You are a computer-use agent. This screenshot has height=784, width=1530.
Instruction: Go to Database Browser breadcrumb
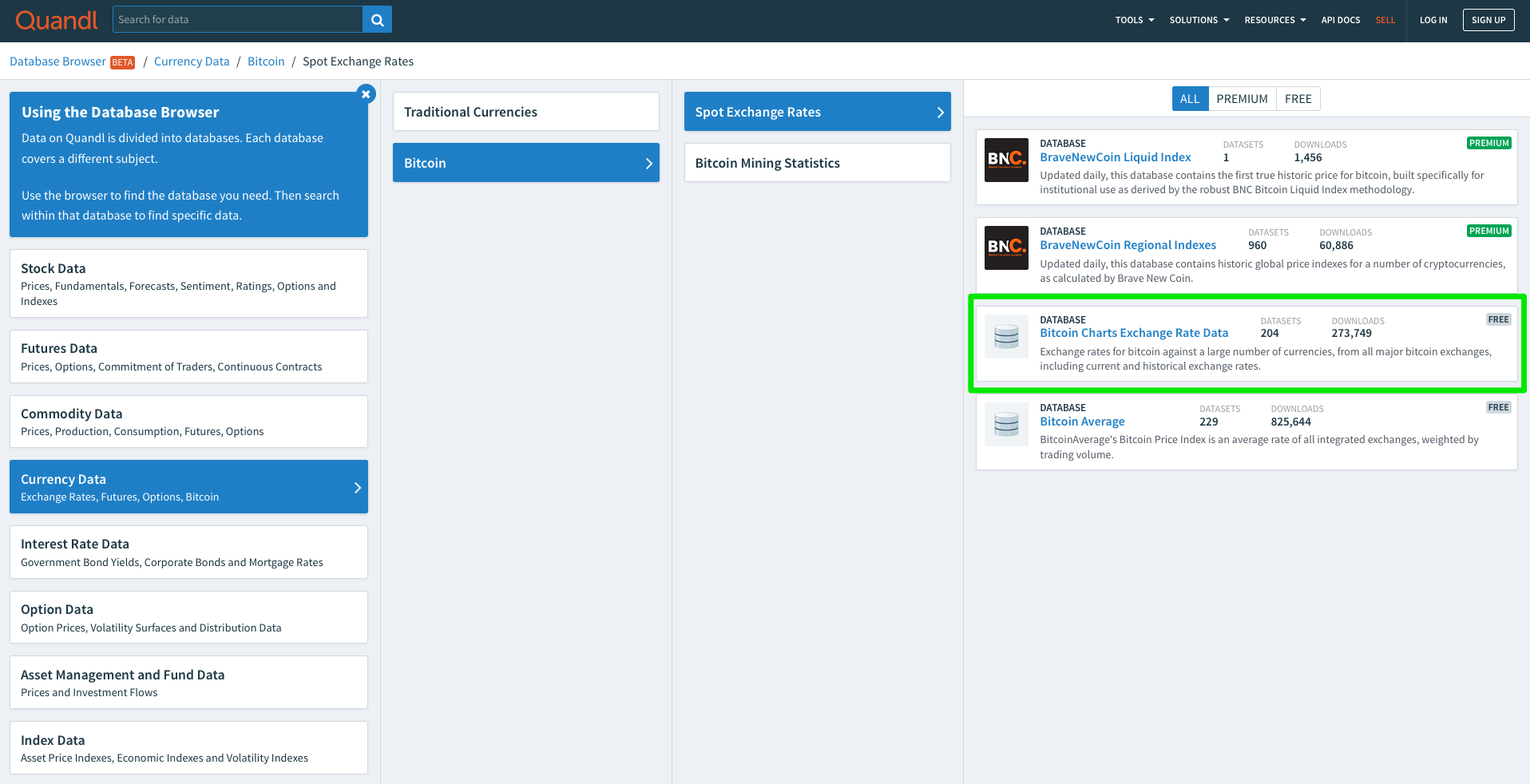pos(57,61)
